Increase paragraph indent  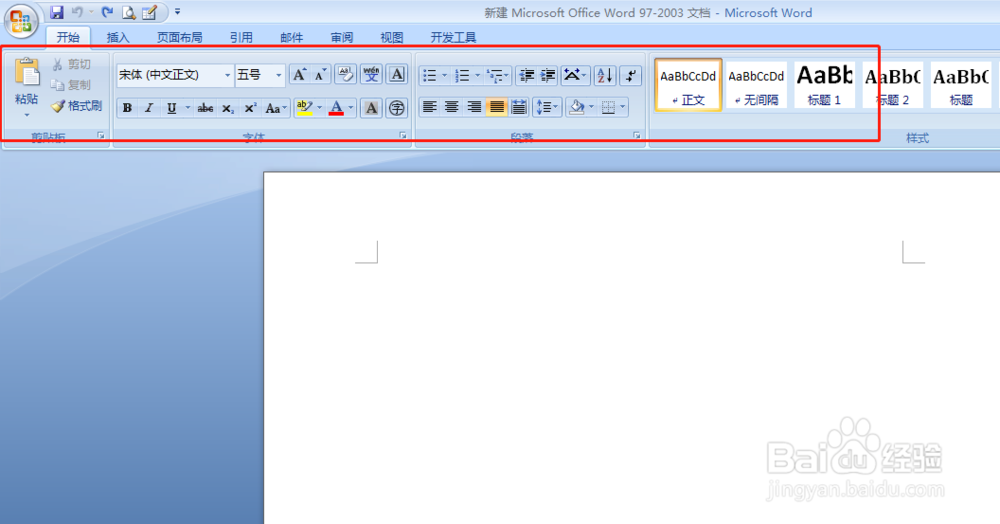[548, 76]
